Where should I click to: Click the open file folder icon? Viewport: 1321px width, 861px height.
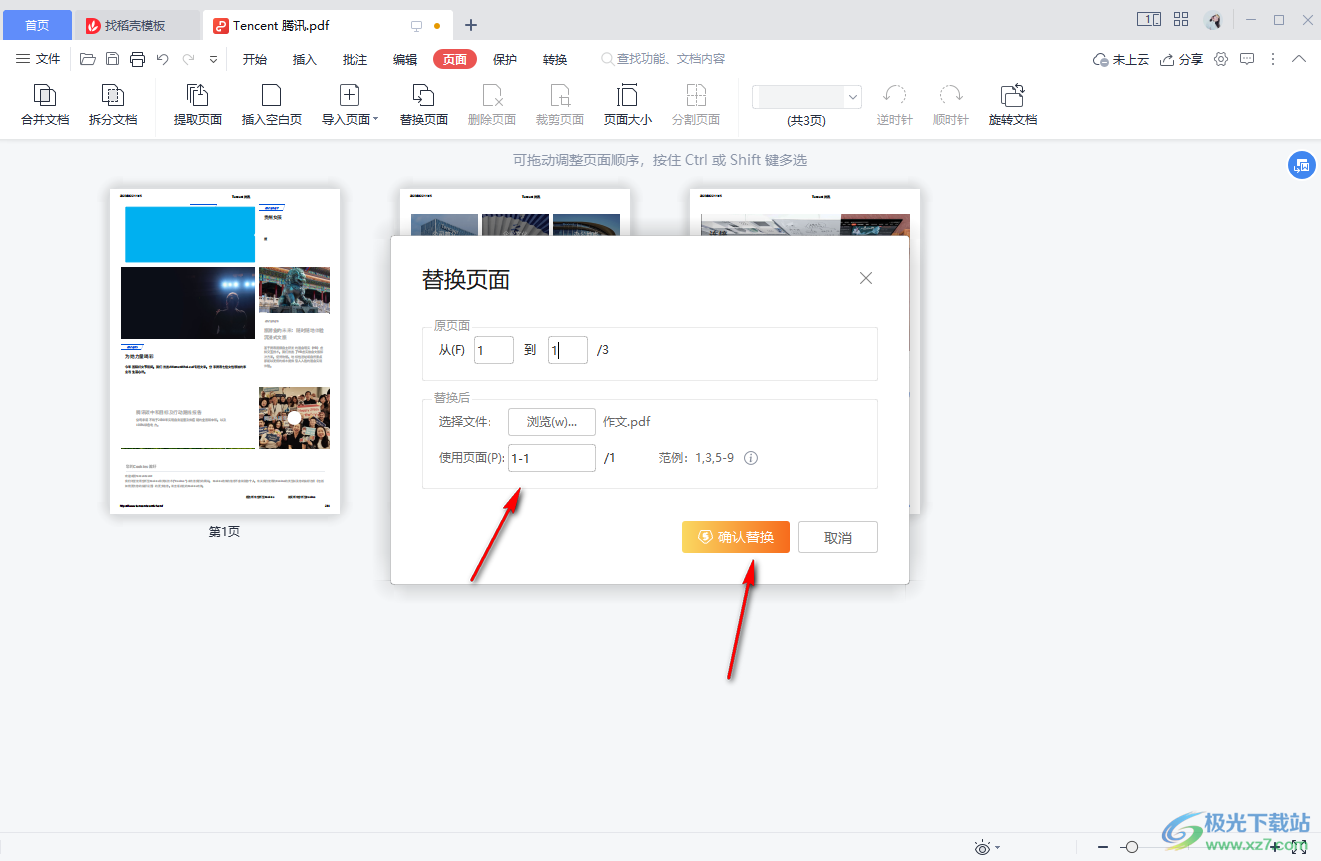(88, 59)
